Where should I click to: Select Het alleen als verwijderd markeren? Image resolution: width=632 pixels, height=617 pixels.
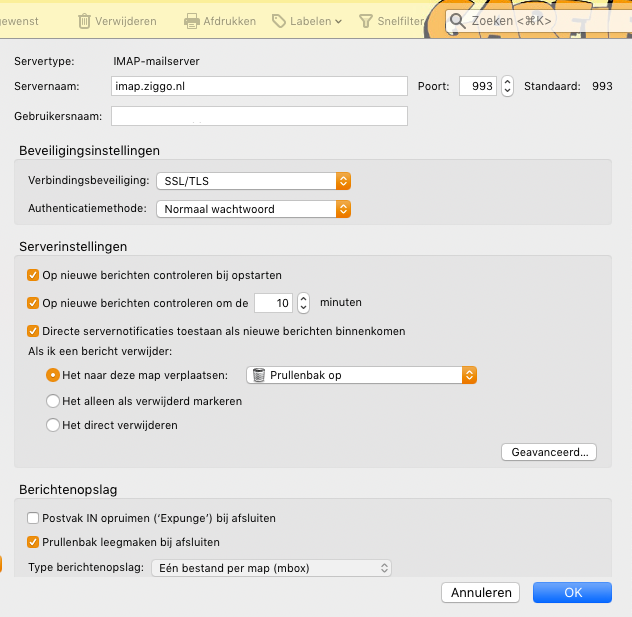[x=53, y=401]
